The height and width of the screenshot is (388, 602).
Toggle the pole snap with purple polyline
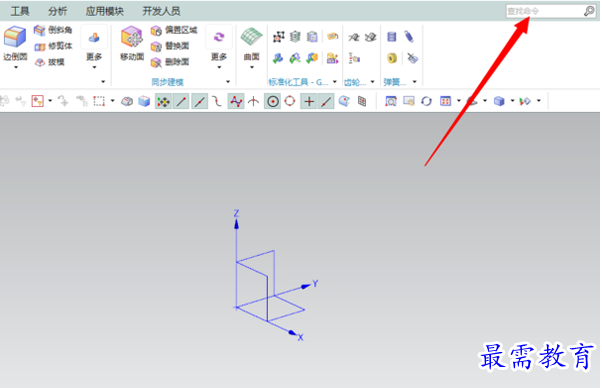coord(236,102)
